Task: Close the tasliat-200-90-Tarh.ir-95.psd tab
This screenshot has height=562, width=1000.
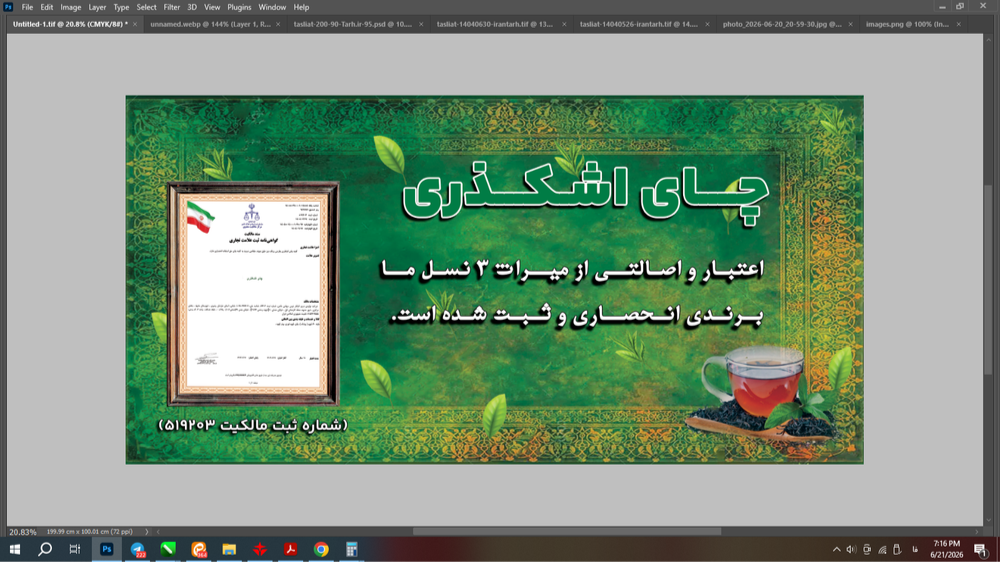Action: click(421, 24)
